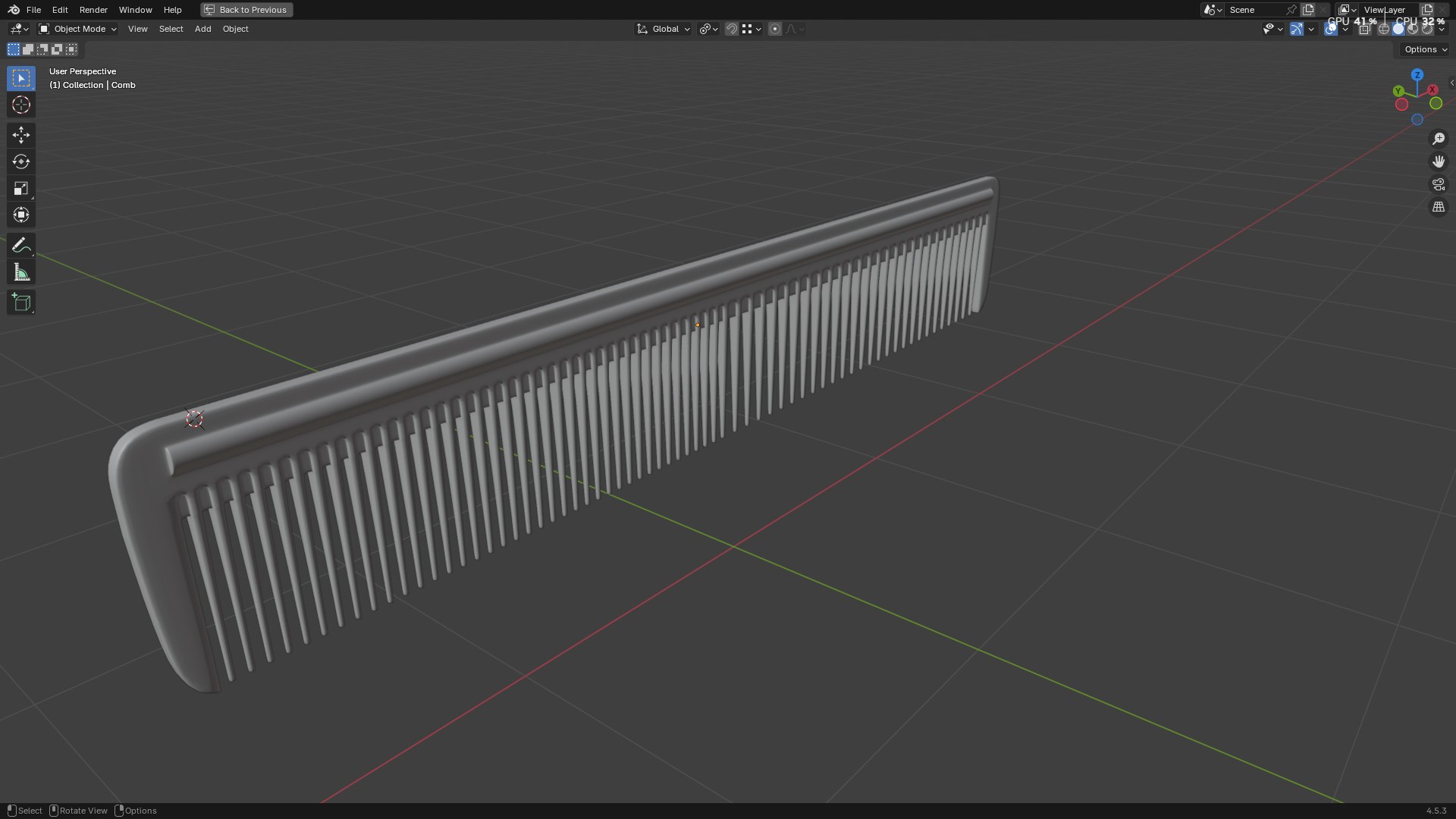This screenshot has width=1456, height=819.
Task: Open snapping options dropdown
Action: [752, 29]
